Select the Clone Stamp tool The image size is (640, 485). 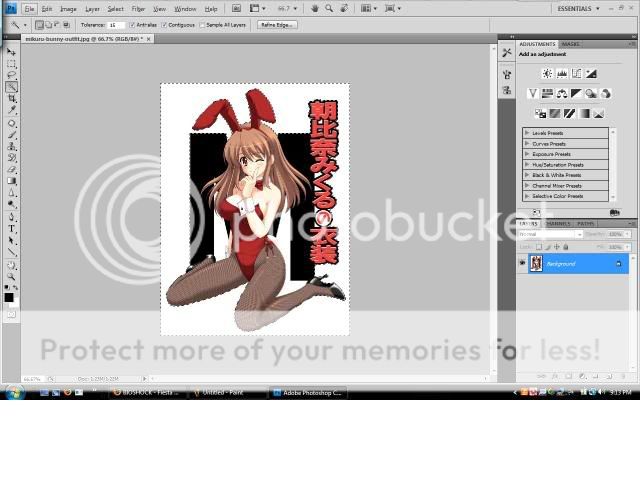point(11,146)
